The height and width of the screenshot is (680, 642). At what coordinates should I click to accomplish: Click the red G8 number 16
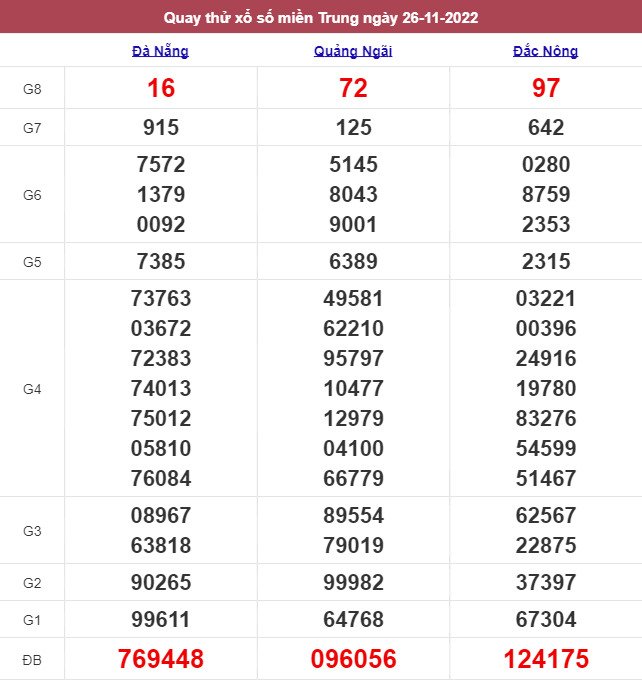[161, 88]
